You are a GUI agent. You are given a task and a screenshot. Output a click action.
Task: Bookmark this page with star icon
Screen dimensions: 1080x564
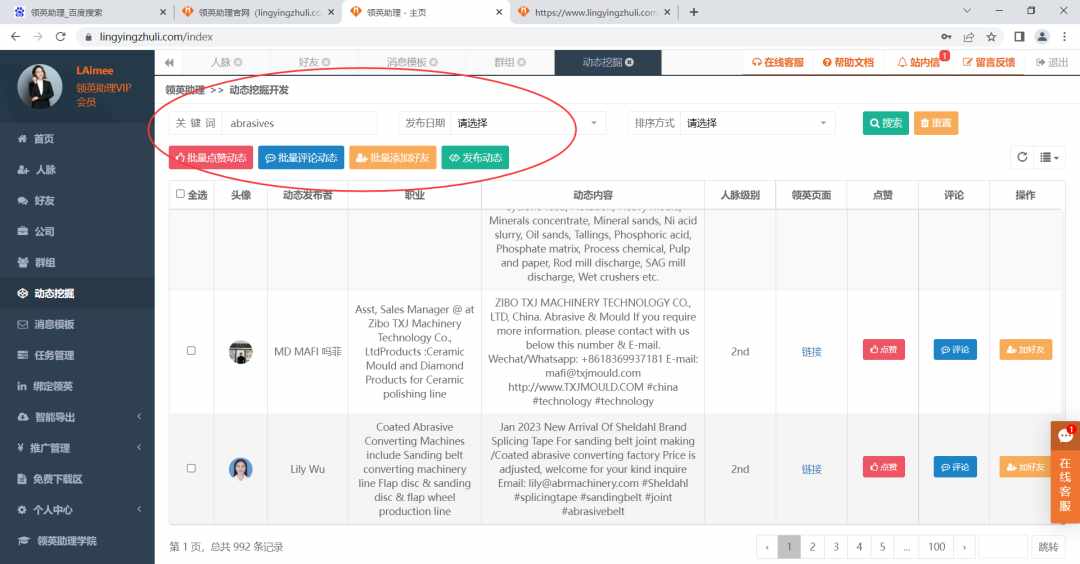coord(991,36)
